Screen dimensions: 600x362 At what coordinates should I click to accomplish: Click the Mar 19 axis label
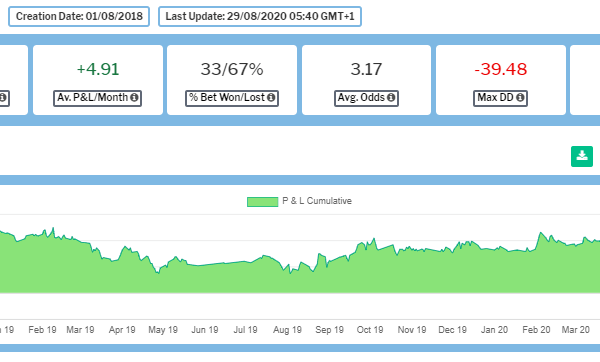[x=80, y=330]
